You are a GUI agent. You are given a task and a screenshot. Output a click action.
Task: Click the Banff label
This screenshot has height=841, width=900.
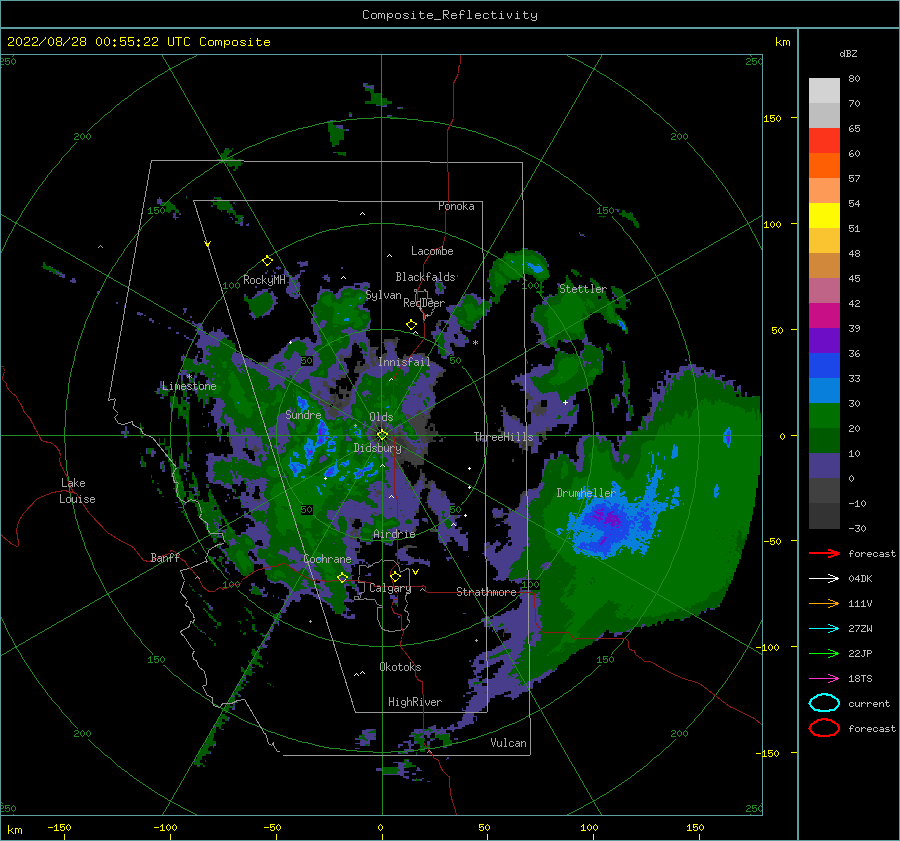(165, 557)
